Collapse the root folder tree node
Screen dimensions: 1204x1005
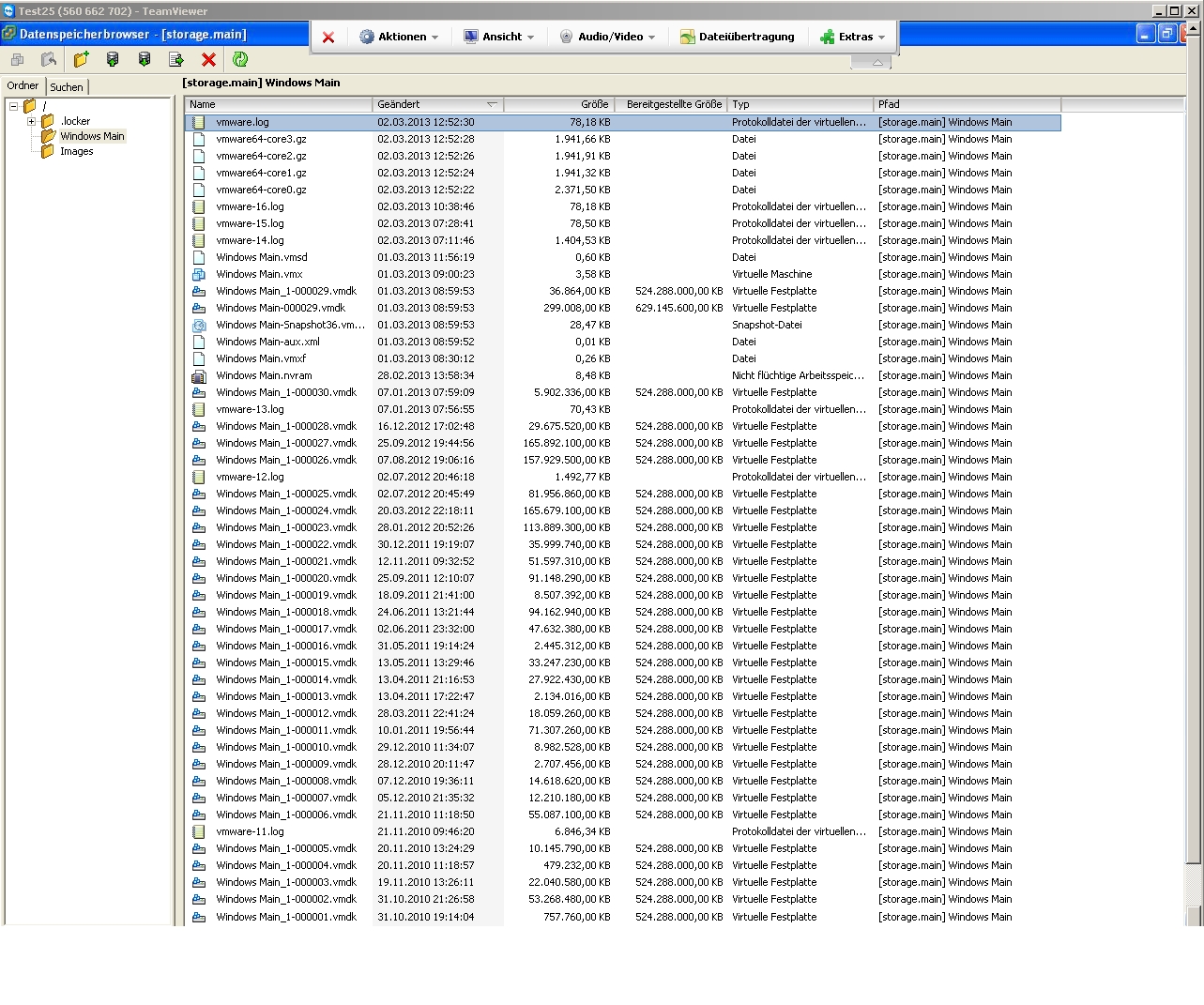click(x=13, y=106)
